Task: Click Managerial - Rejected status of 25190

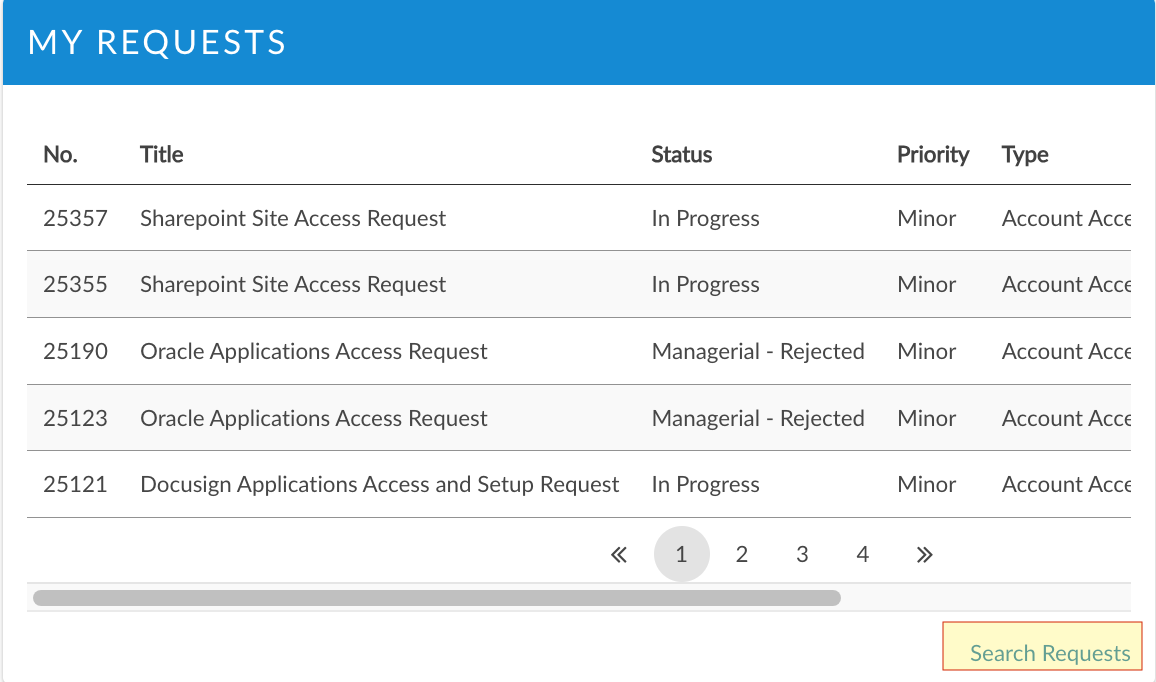Action: [757, 352]
